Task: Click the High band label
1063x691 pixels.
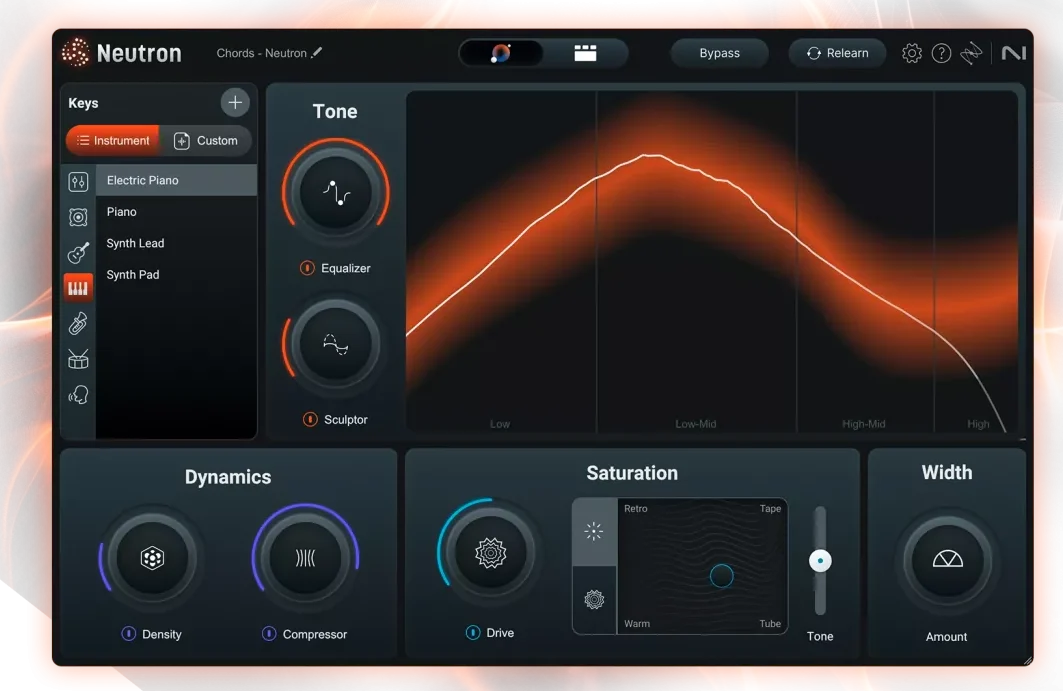Action: tap(978, 424)
